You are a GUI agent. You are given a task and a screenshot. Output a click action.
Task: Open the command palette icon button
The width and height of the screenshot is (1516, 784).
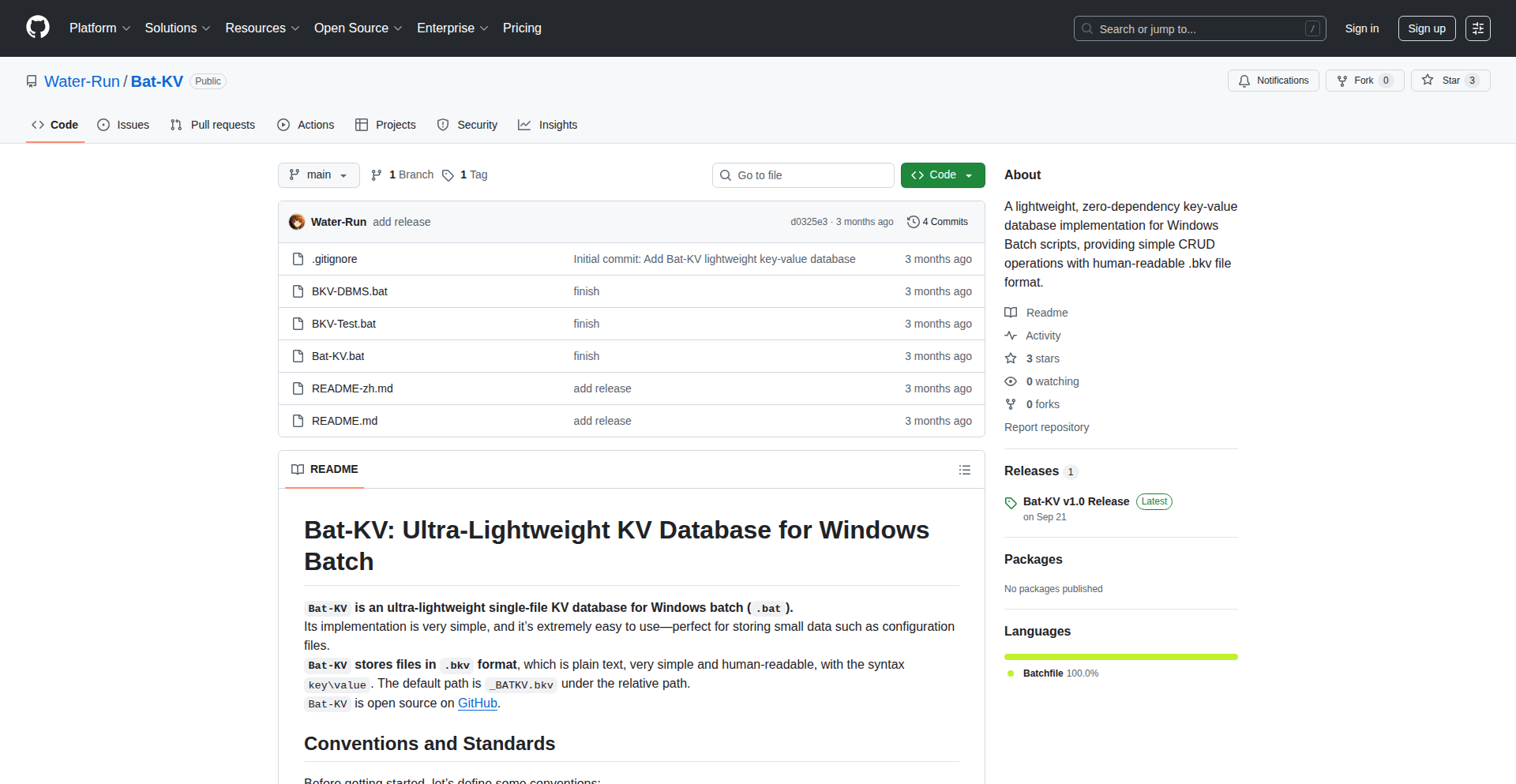click(1478, 28)
